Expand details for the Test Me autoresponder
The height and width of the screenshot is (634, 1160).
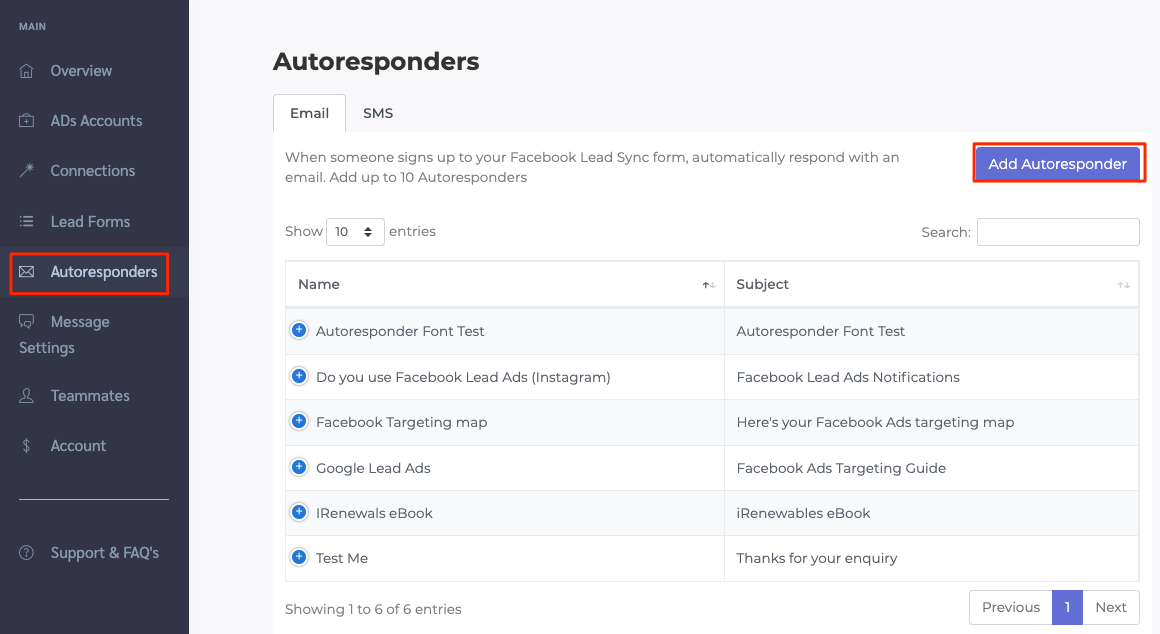[299, 558]
